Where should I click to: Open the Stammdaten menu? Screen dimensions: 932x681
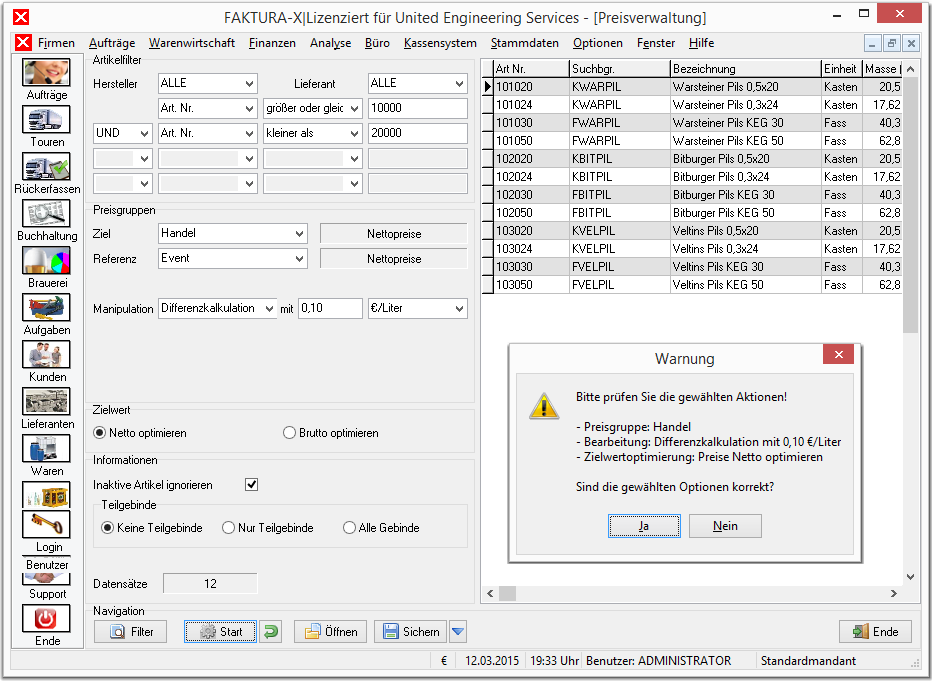tap(524, 43)
